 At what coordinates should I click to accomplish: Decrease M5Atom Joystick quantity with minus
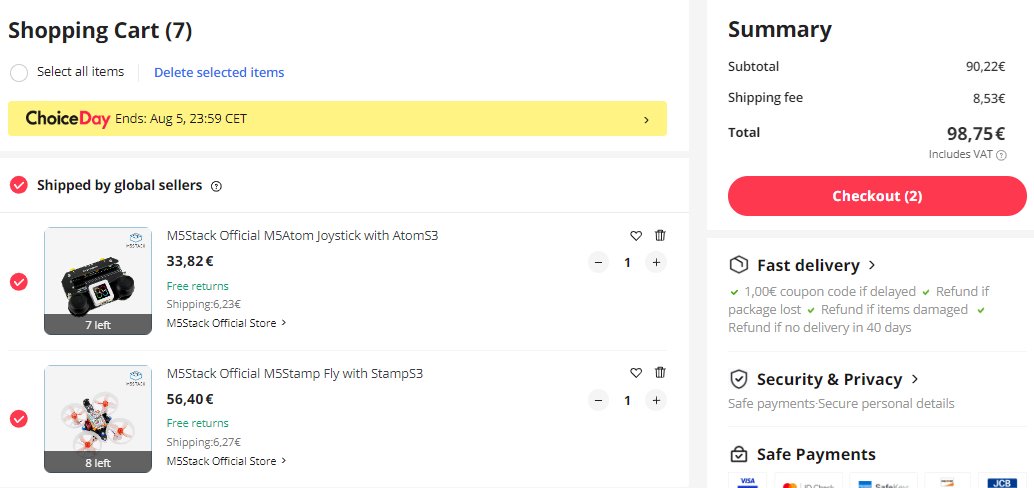point(598,262)
